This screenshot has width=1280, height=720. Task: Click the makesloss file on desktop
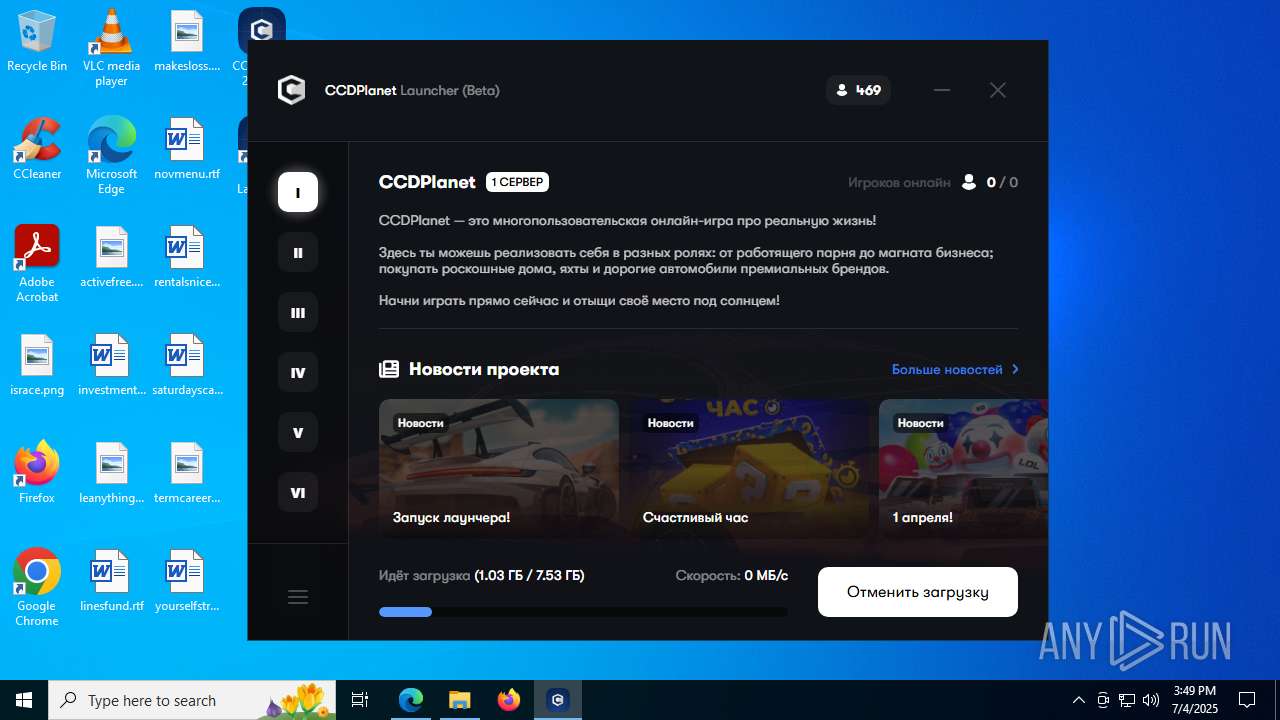tap(187, 42)
